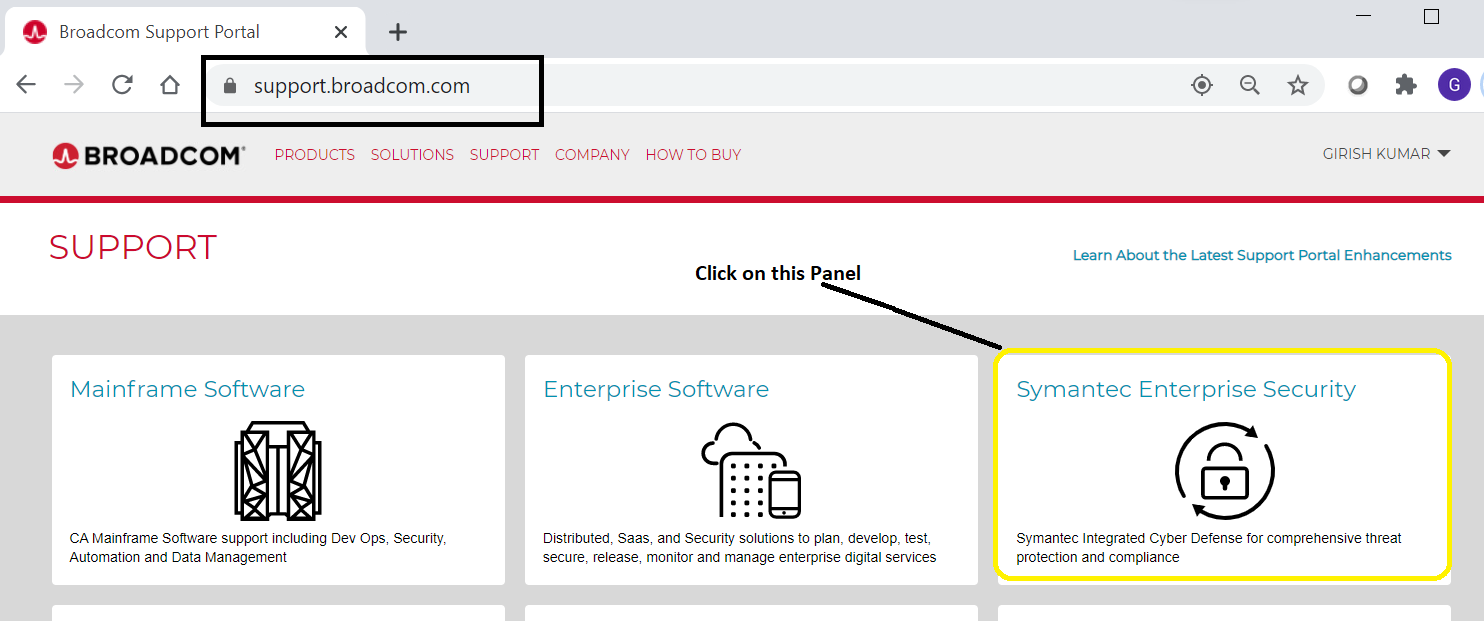1484x621 pixels.
Task: Click the Symantec Integrated Cyber Defense description
Action: [x=1209, y=548]
